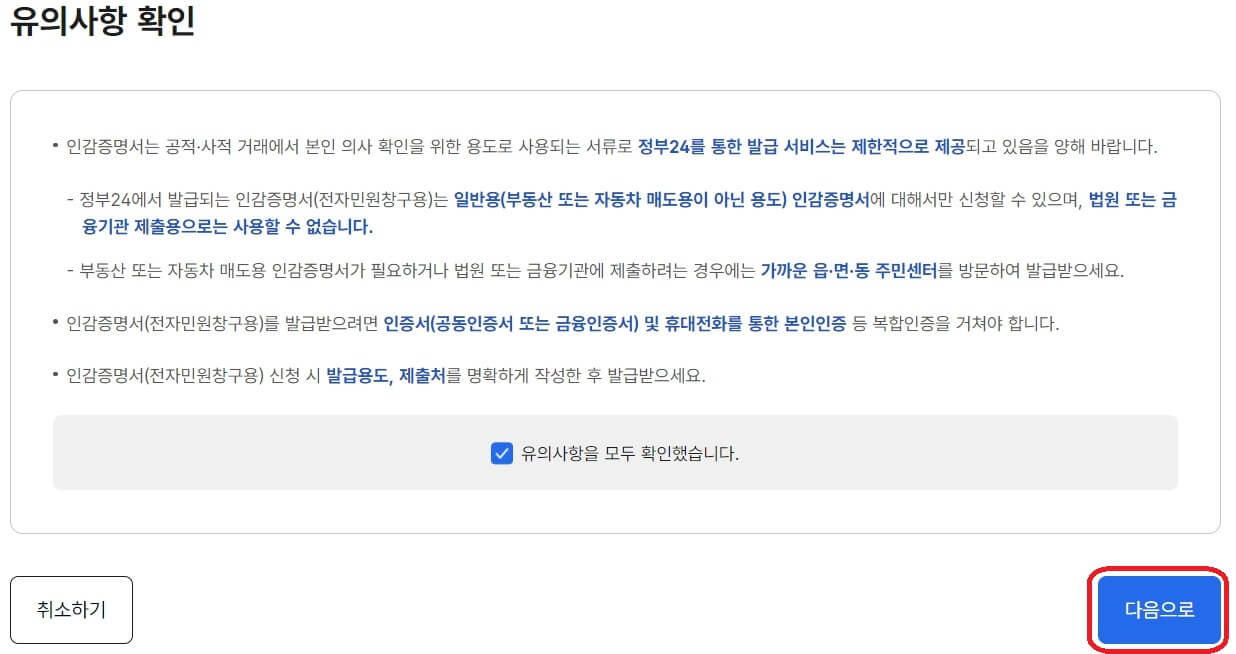Click inside the notice content panel

(617, 300)
